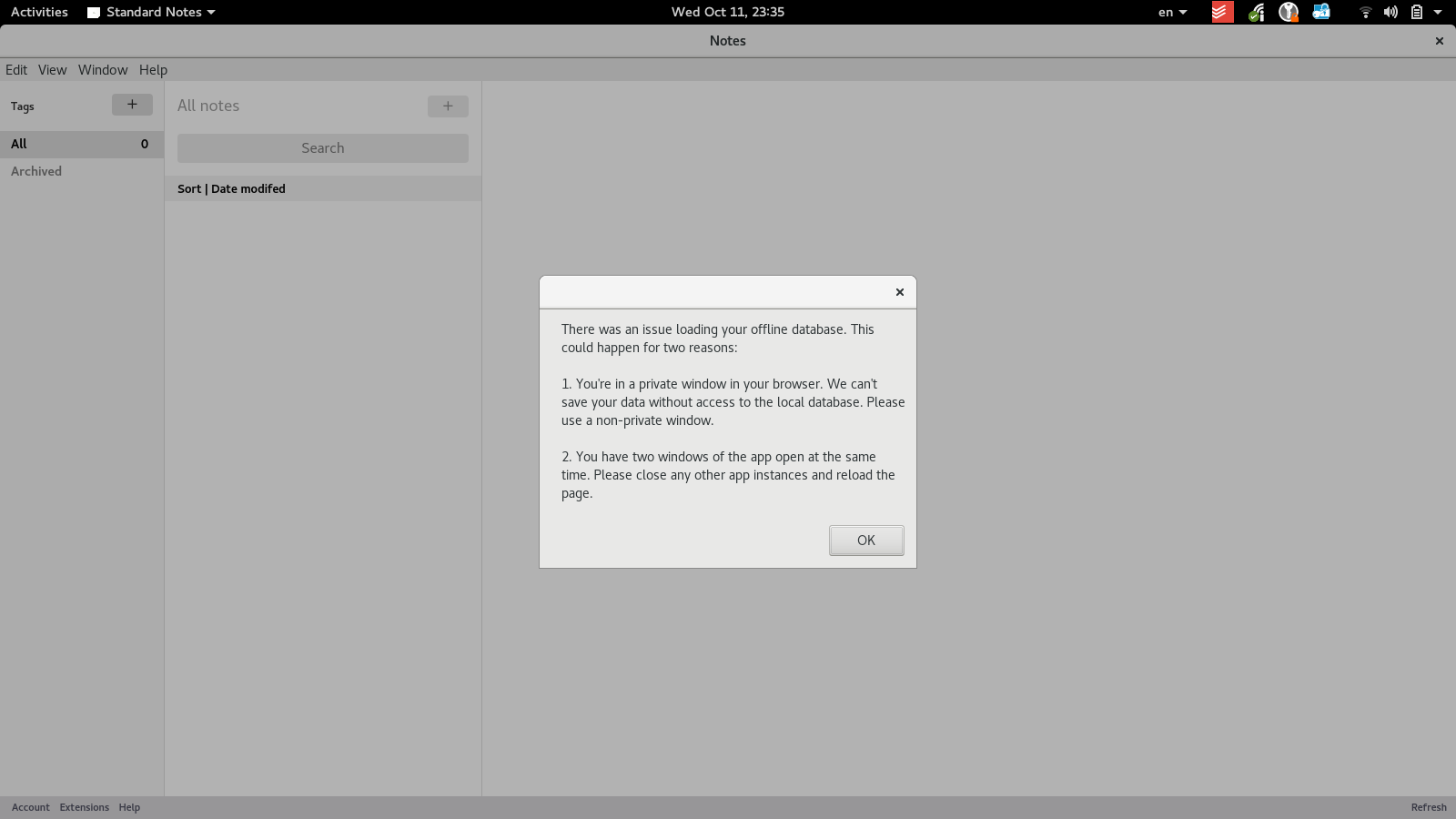Open the Extensions panel at the bottom
This screenshot has height=819, width=1456.
[84, 806]
